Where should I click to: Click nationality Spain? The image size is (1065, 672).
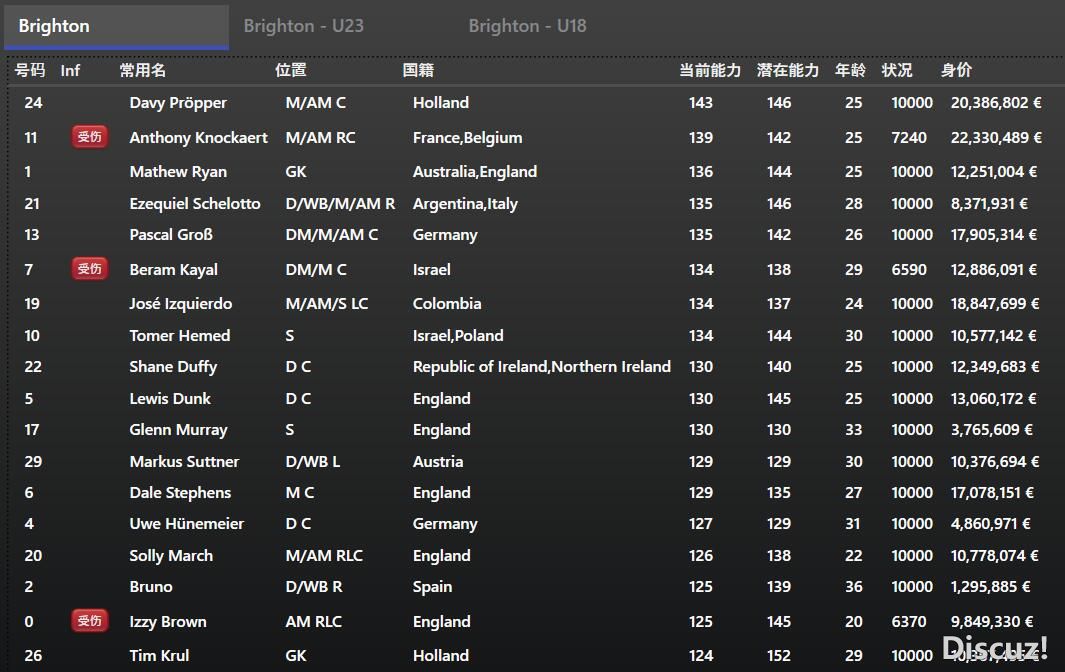coord(432,586)
